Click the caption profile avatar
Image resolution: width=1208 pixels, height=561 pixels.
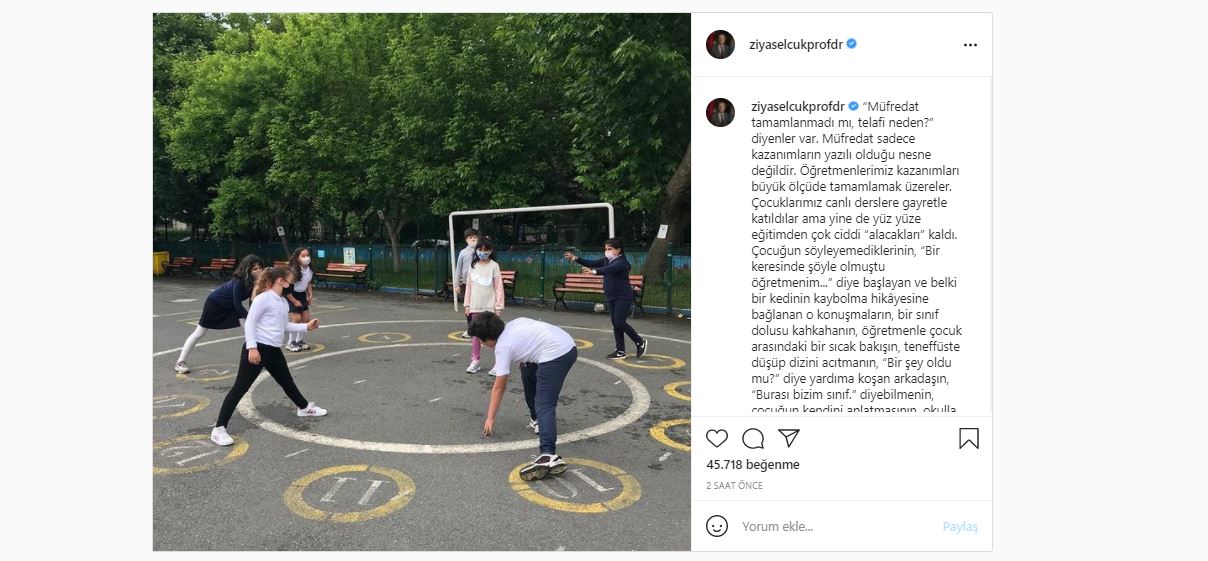point(720,112)
